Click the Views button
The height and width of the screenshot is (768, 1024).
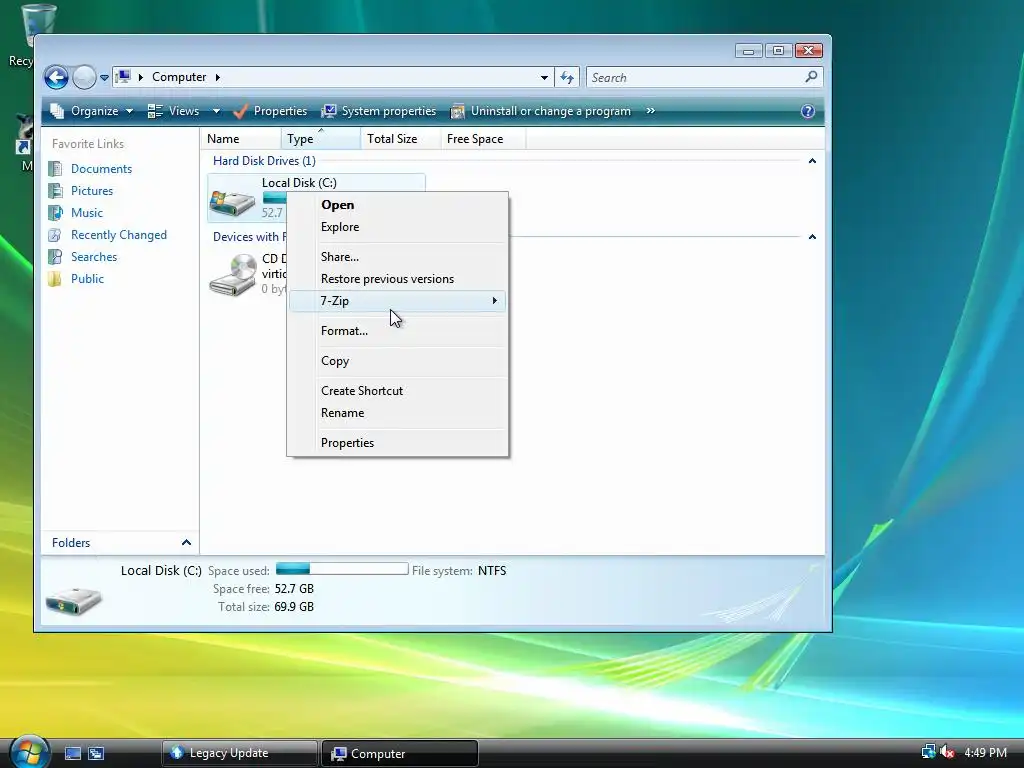click(x=173, y=111)
